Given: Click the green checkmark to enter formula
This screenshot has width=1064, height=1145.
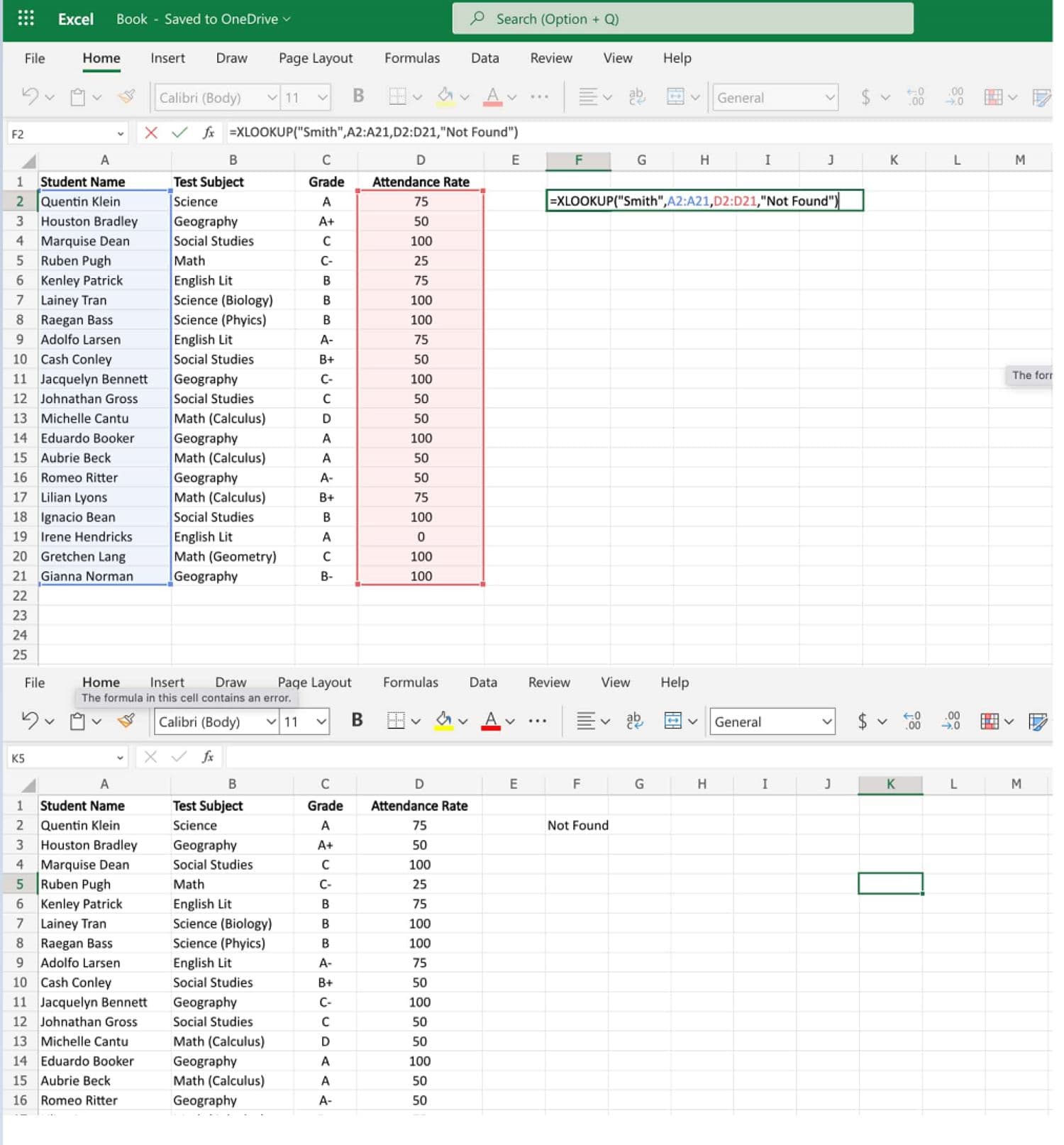Looking at the screenshot, I should (x=179, y=133).
